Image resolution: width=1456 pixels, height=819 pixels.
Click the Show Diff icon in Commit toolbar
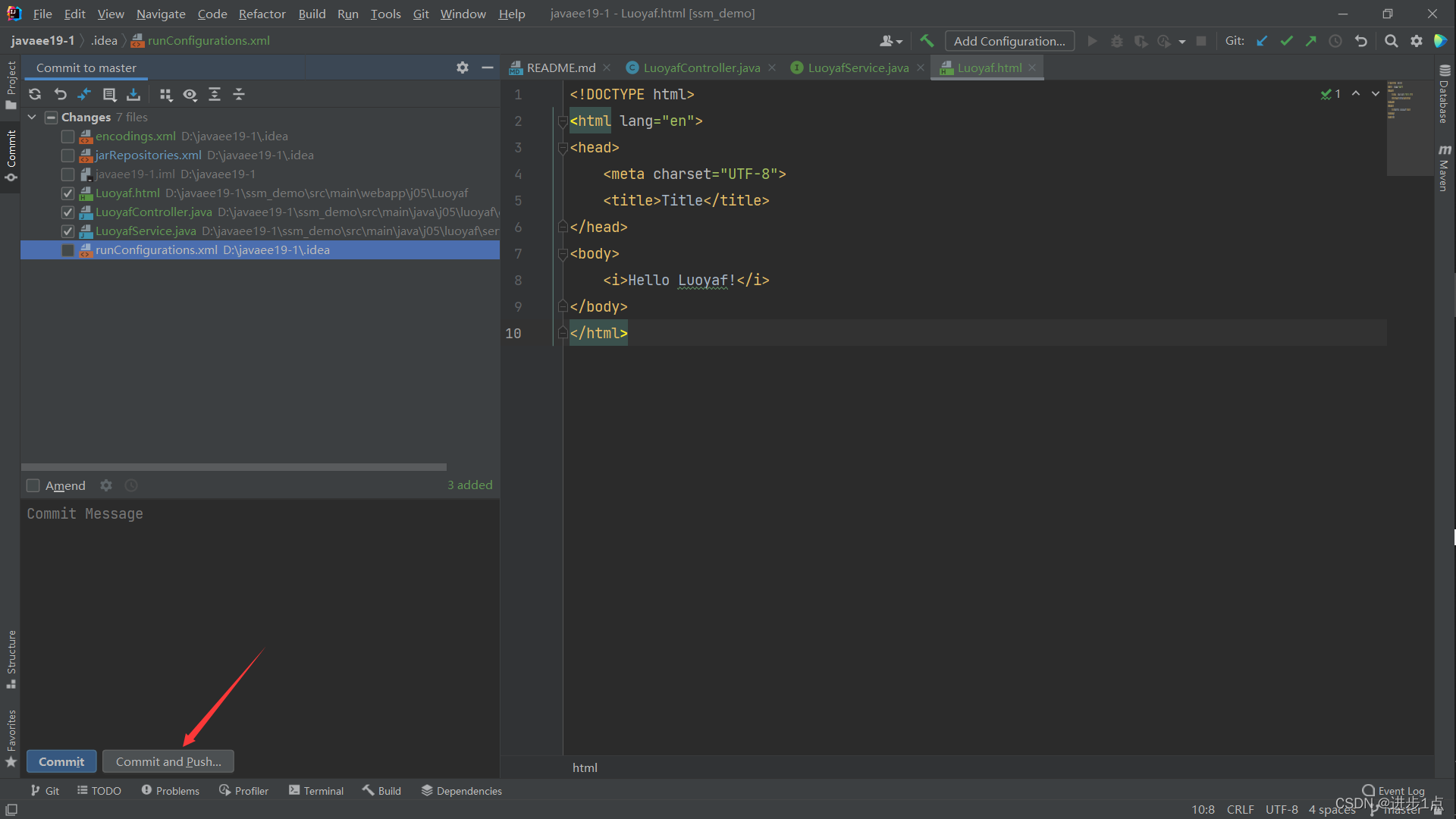pyautogui.click(x=84, y=94)
